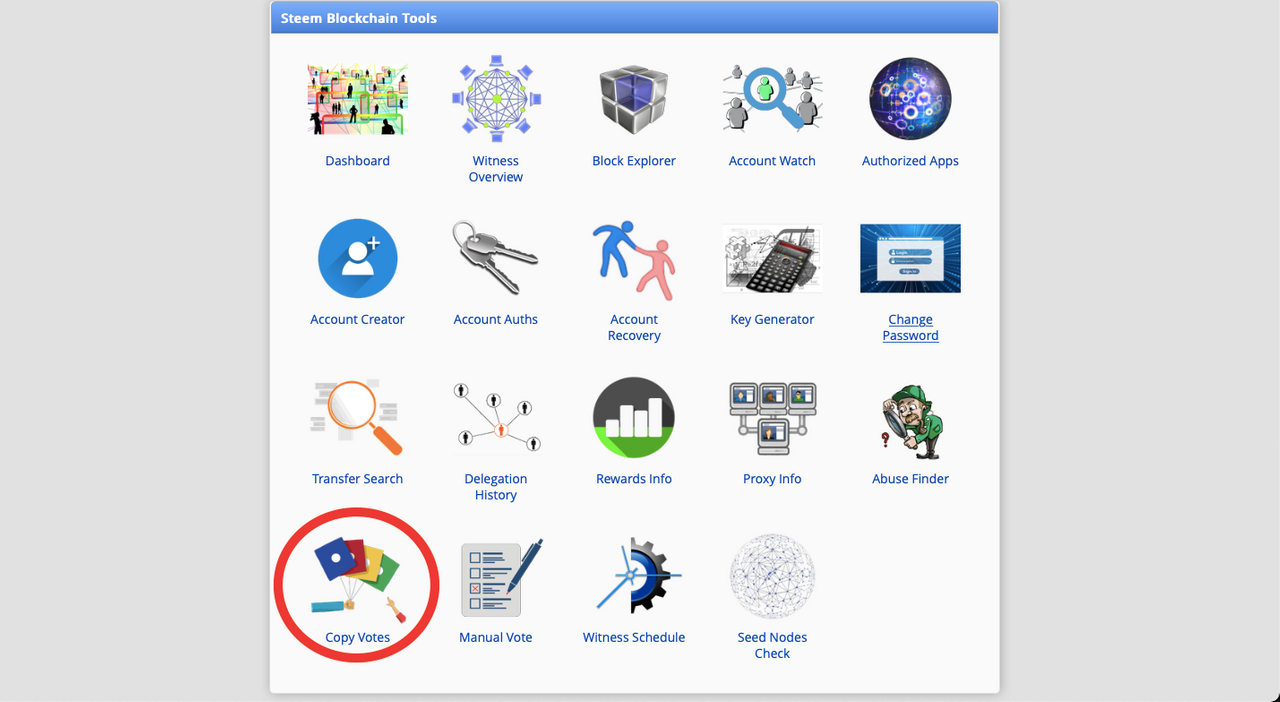Click the Dashboard text link
Viewport: 1280px width, 702px height.
click(357, 161)
